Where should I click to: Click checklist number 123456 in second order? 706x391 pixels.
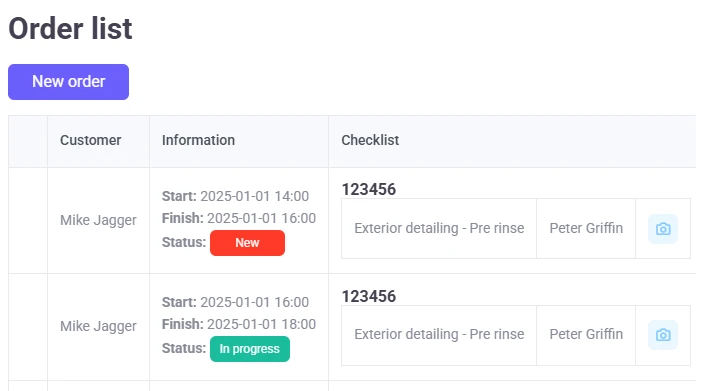[369, 296]
